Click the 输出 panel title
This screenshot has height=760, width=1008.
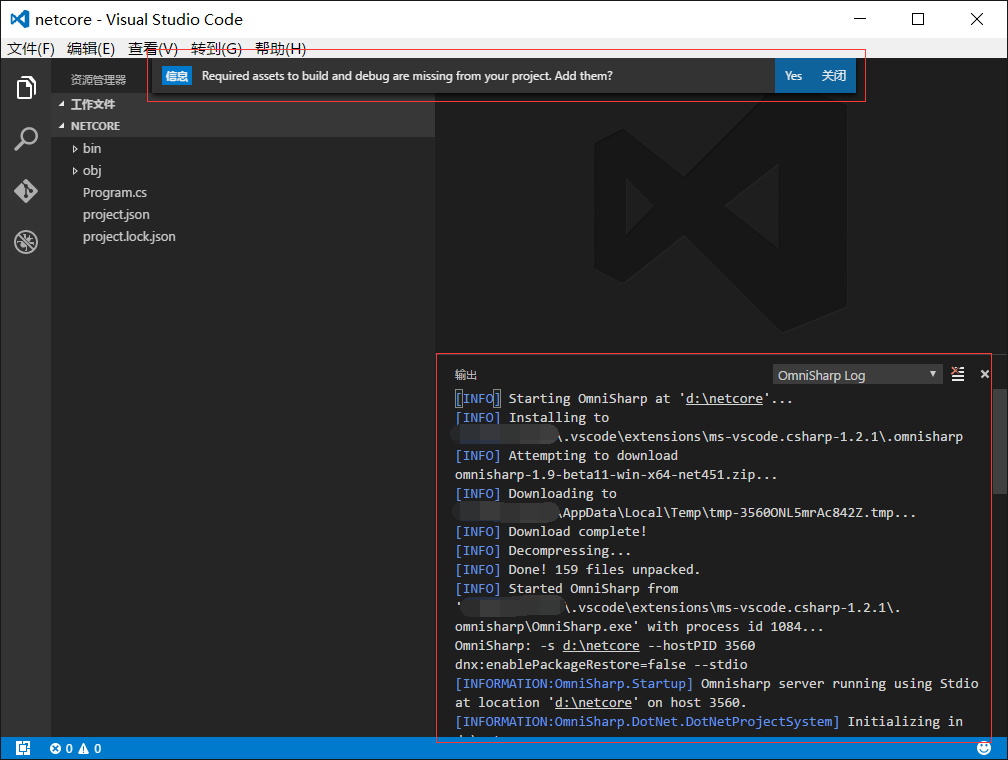[466, 375]
